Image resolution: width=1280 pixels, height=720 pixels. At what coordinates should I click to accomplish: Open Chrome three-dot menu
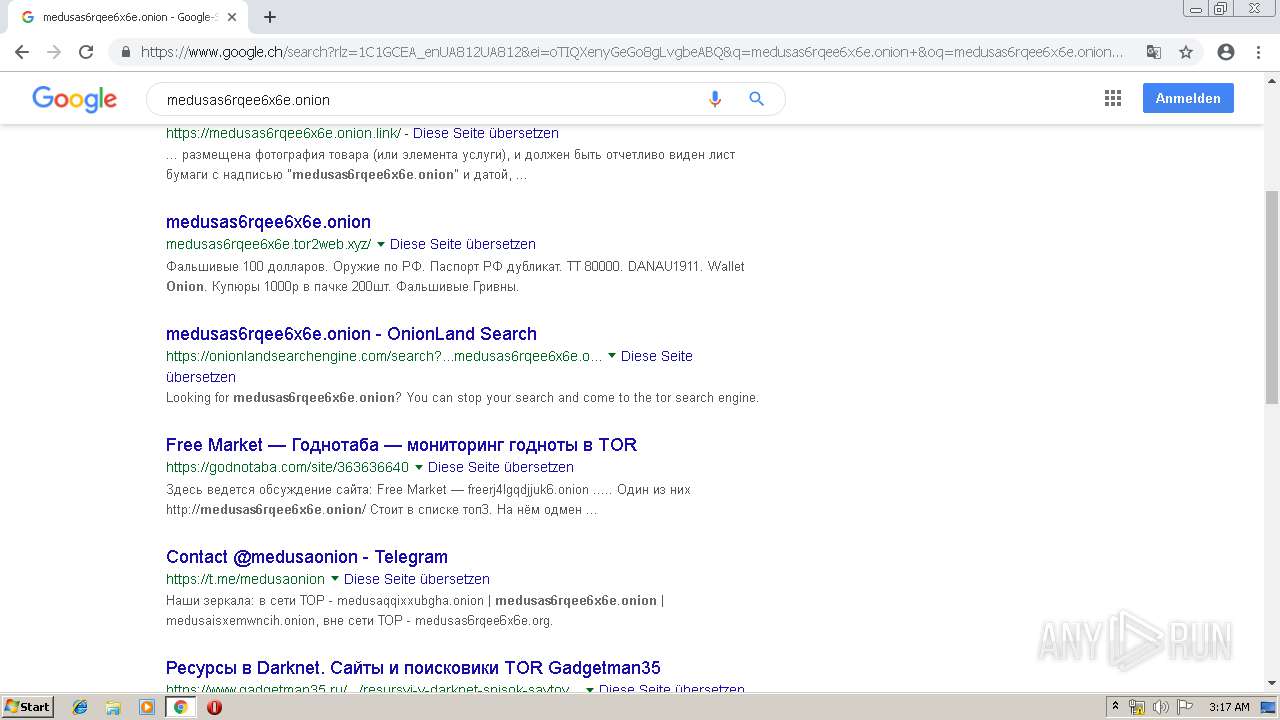(x=1258, y=52)
